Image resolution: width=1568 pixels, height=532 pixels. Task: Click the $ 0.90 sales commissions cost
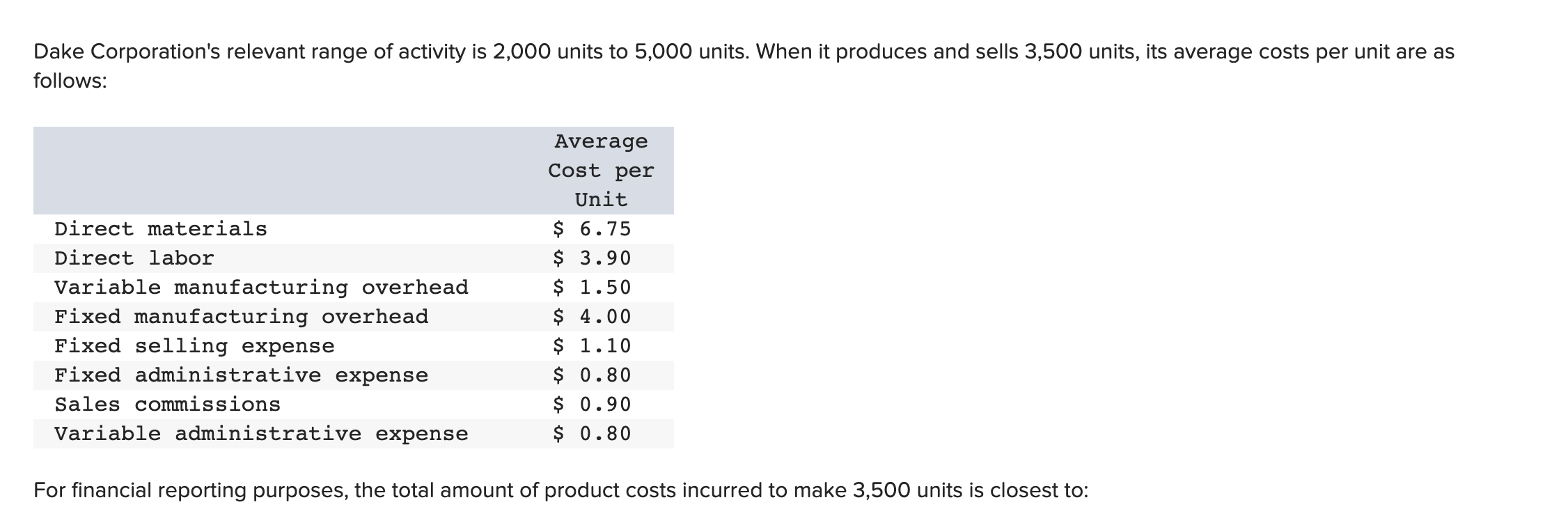click(592, 405)
